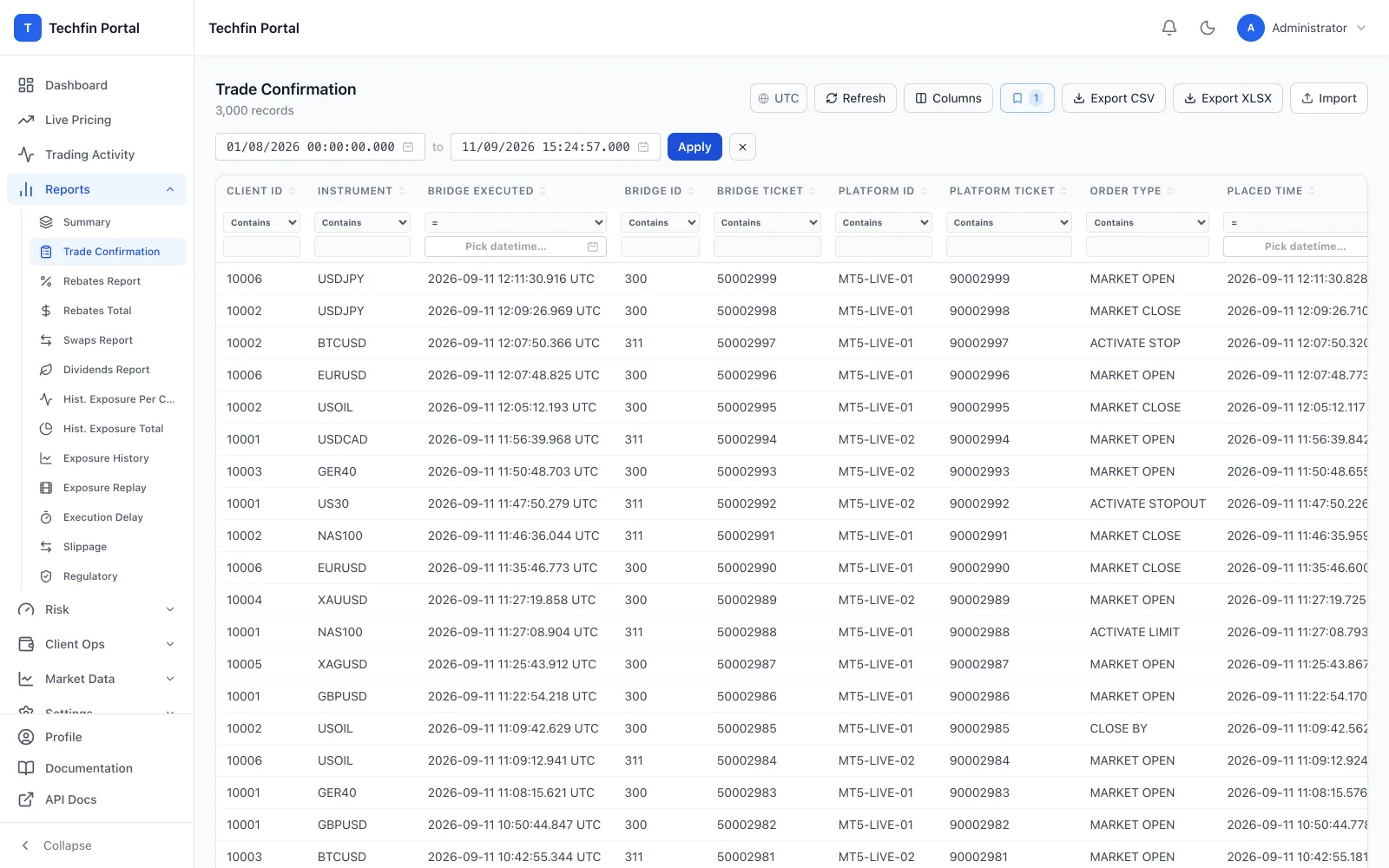
Task: Select Trade Confirmation report item
Action: (x=108, y=252)
